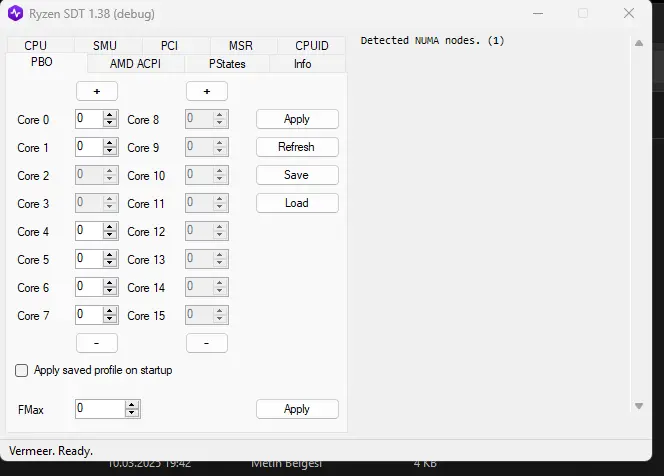664x476 pixels.
Task: Open the PStates tab
Action: click(227, 64)
